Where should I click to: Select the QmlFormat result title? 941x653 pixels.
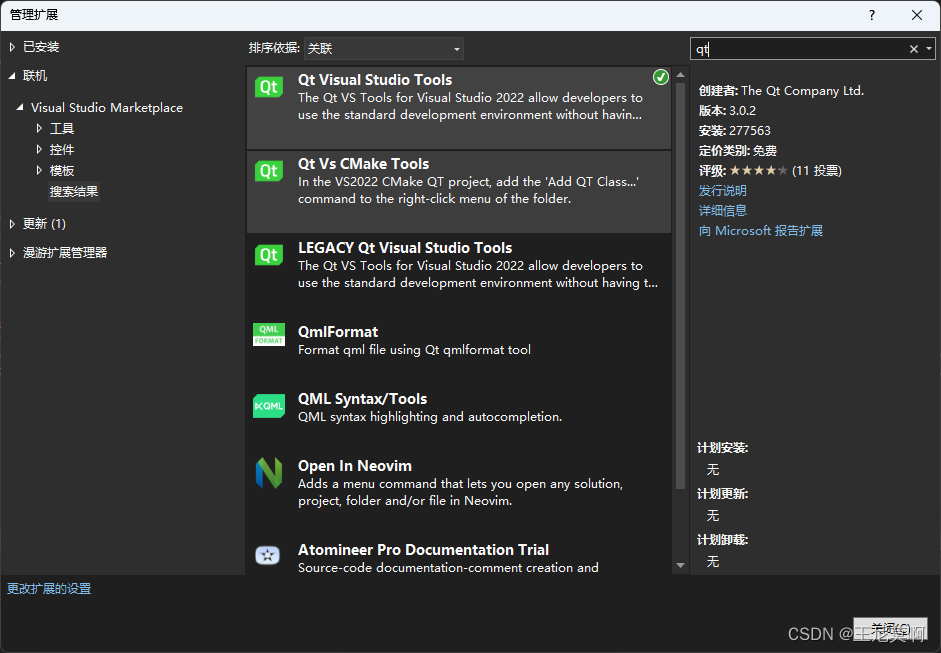[338, 332]
